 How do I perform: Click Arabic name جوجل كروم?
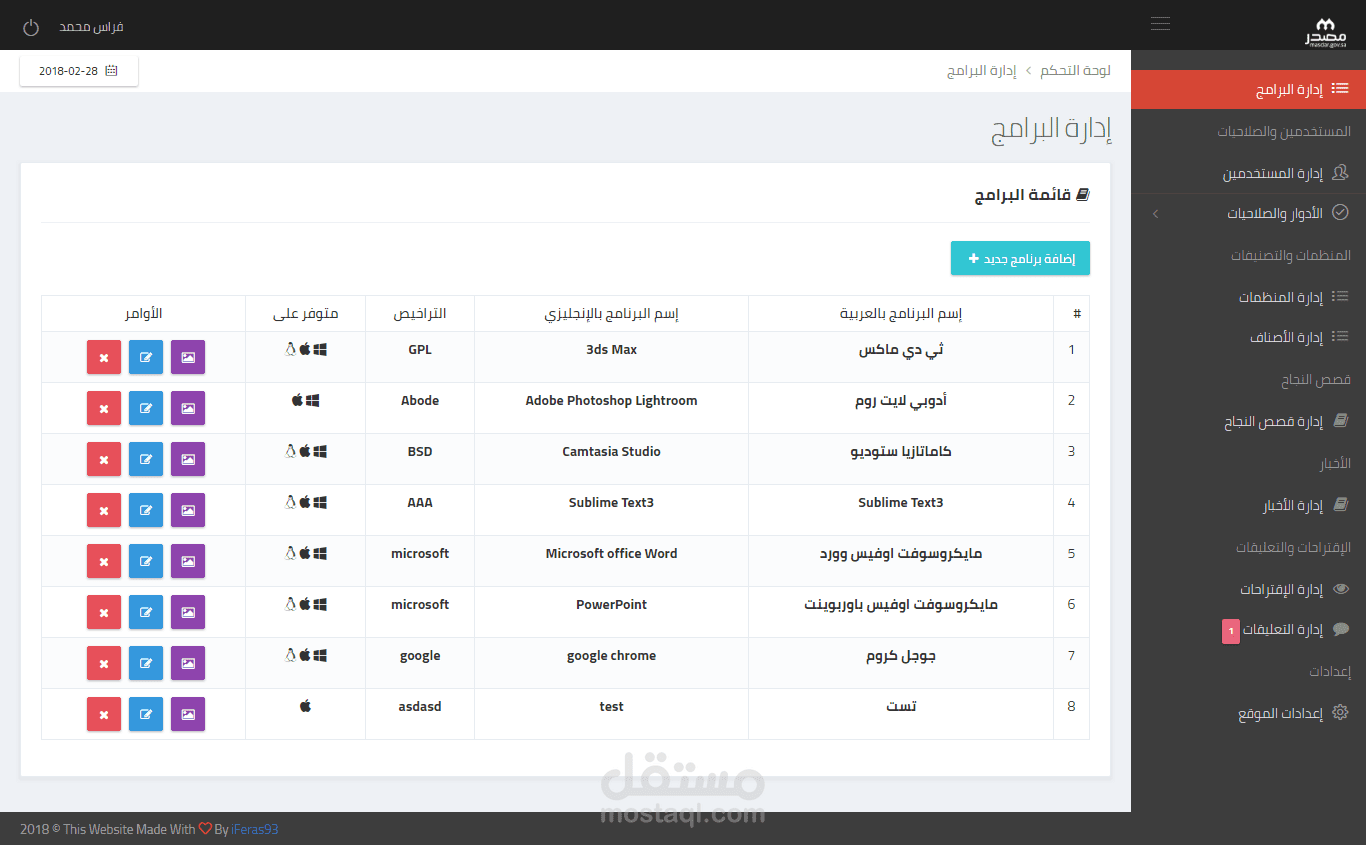[x=901, y=656]
